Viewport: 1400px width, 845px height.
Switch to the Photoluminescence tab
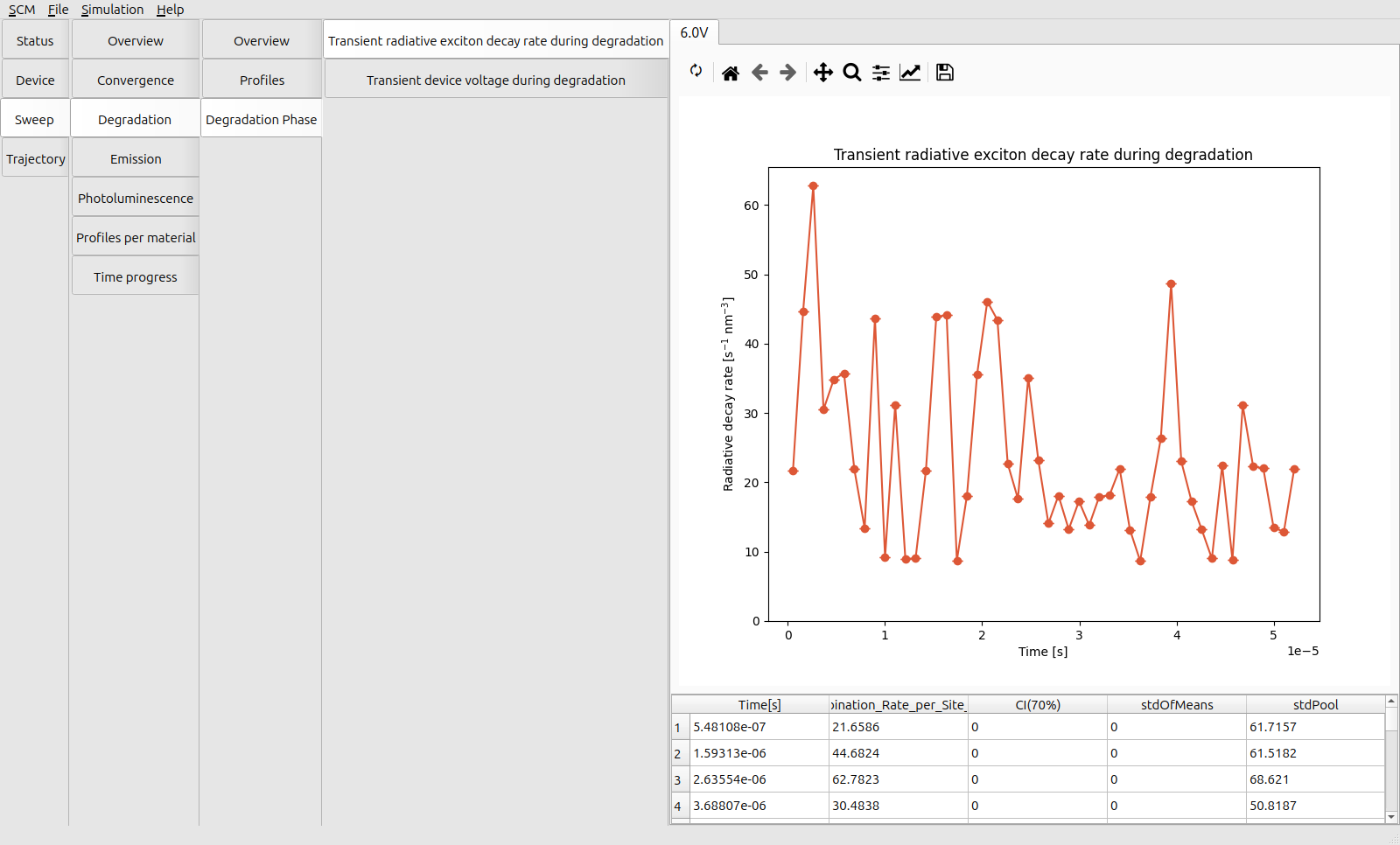pyautogui.click(x=136, y=199)
